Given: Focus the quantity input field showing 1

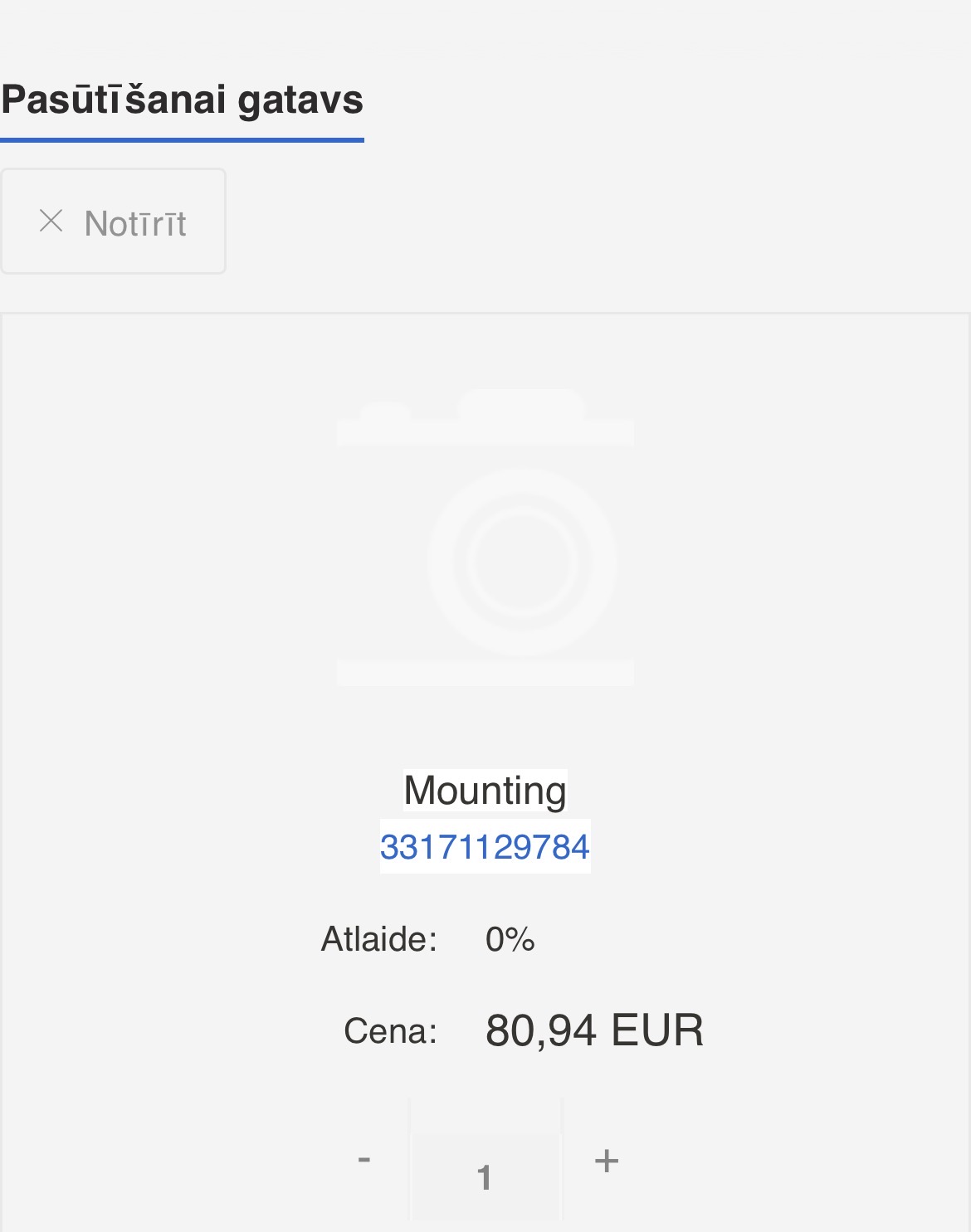Looking at the screenshot, I should 485,1176.
